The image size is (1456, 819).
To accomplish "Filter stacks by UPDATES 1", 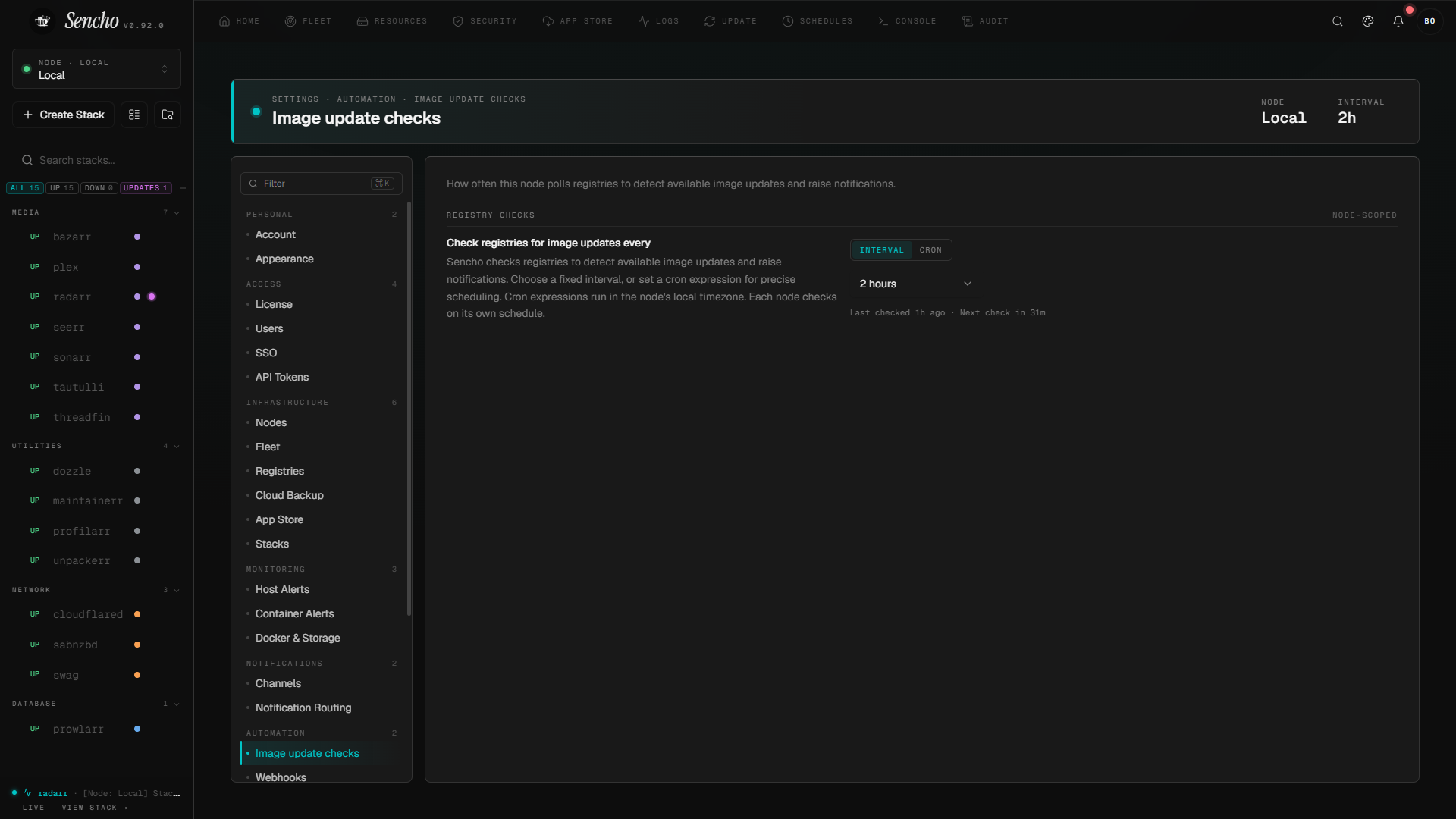I will click(x=146, y=188).
